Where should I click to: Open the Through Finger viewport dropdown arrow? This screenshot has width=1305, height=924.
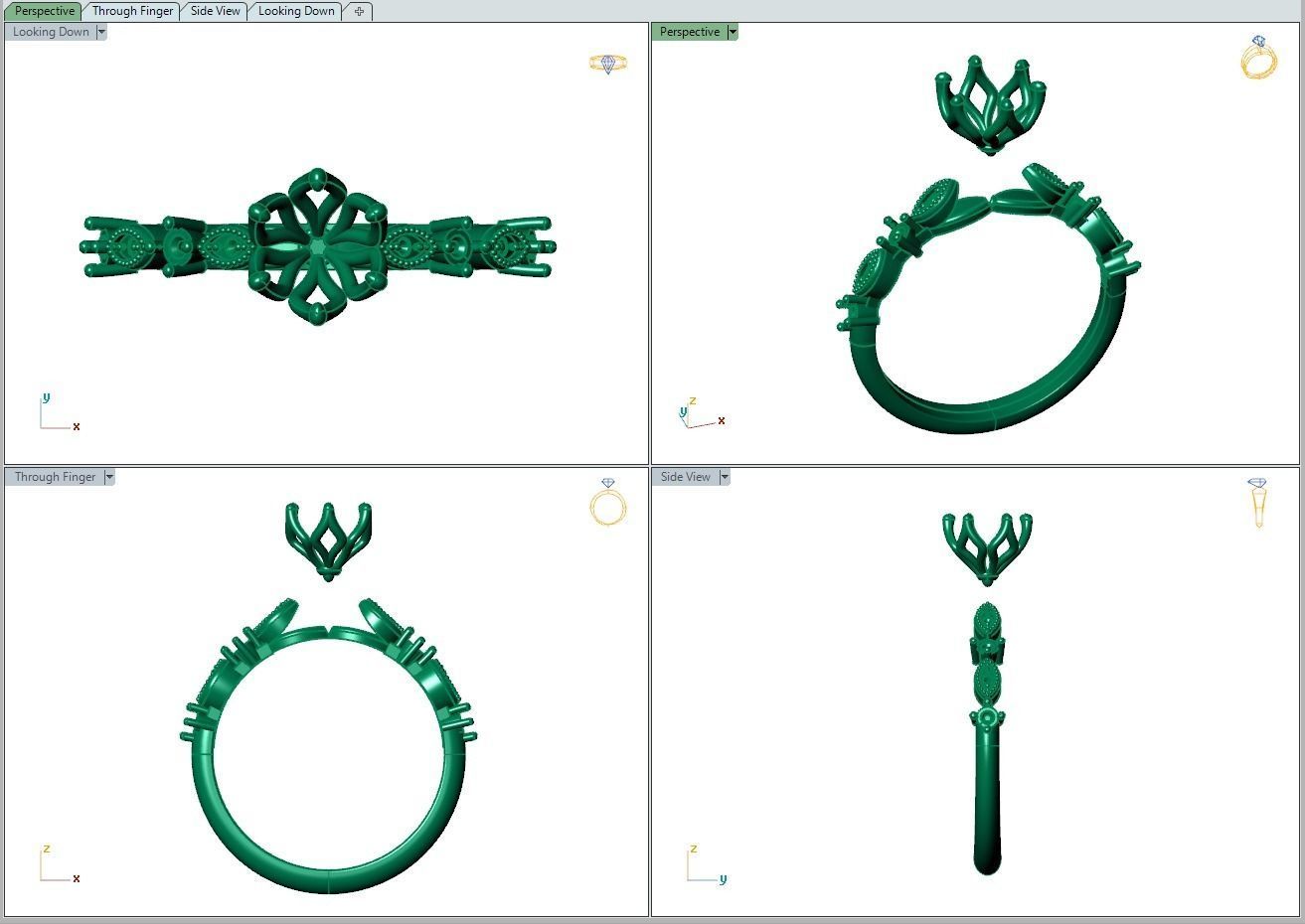pyautogui.click(x=109, y=477)
